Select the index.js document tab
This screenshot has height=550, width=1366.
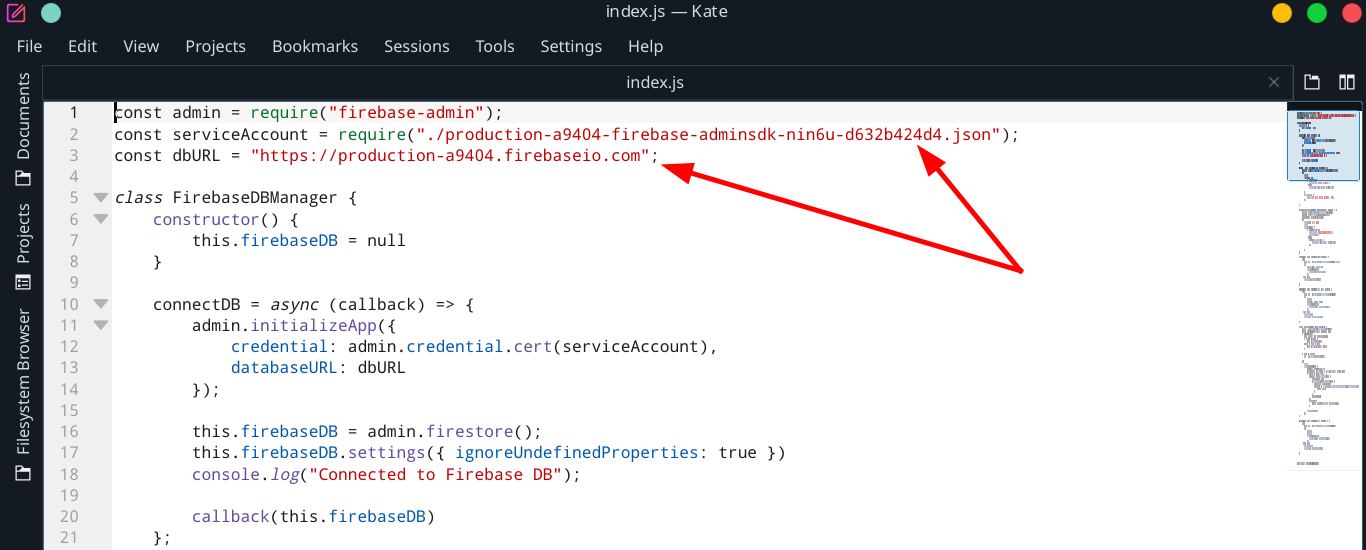[x=654, y=83]
